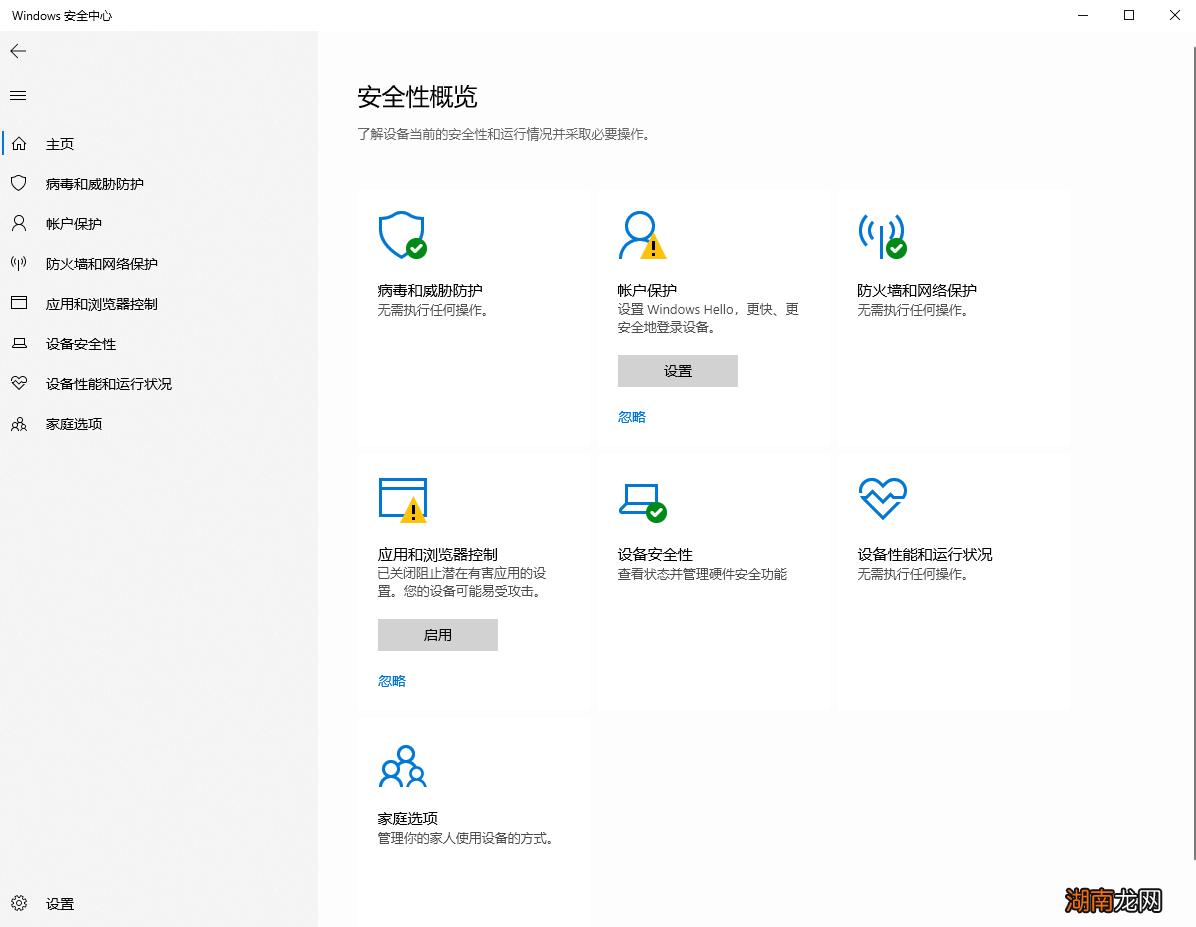Dismiss 帐户保护 warning with 忽略 link

[631, 417]
